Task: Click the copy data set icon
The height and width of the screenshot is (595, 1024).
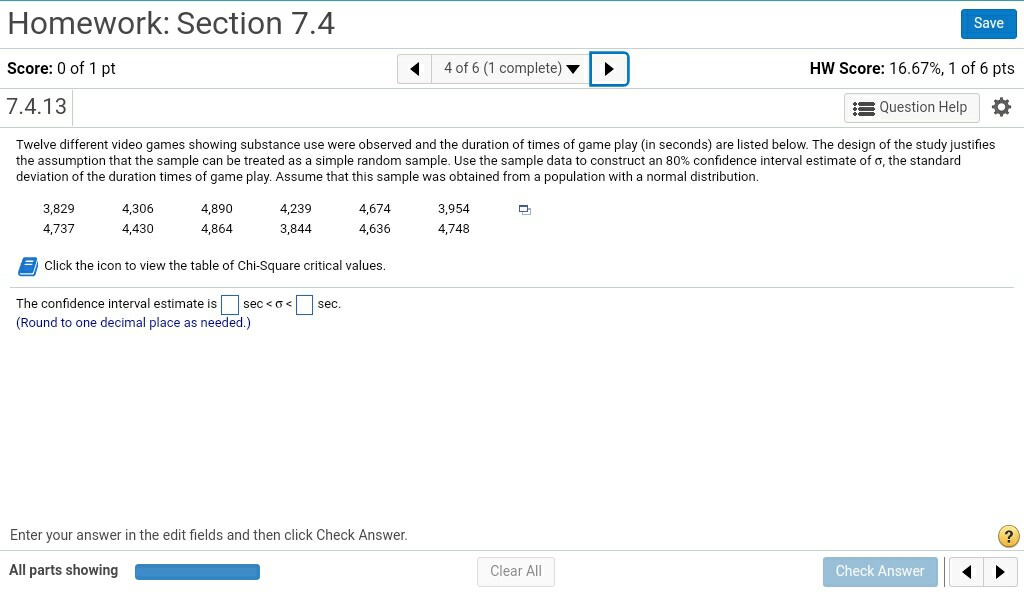Action: point(525,210)
